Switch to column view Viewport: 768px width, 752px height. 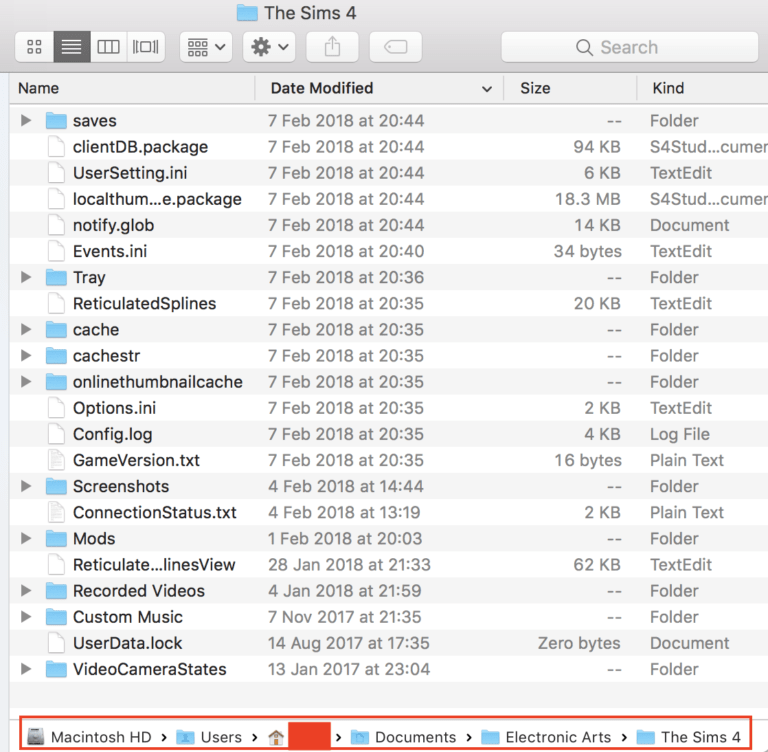coord(108,47)
